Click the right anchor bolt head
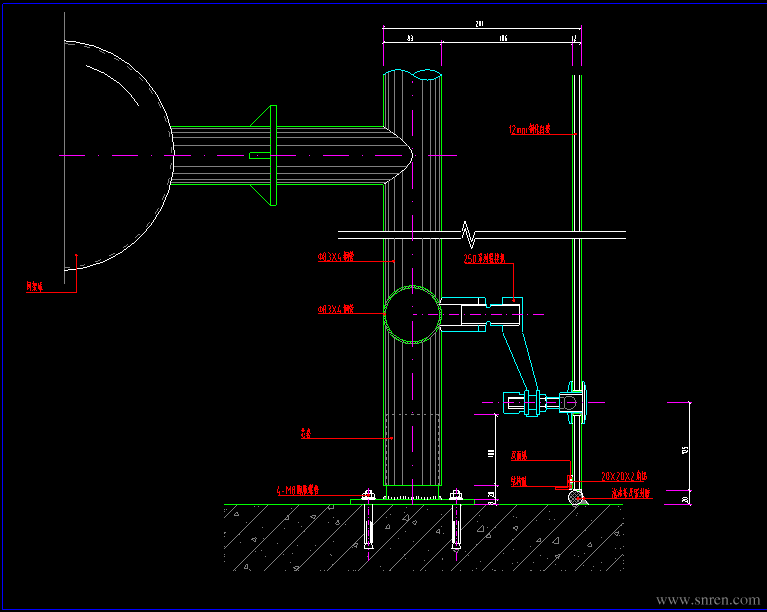 point(456,494)
